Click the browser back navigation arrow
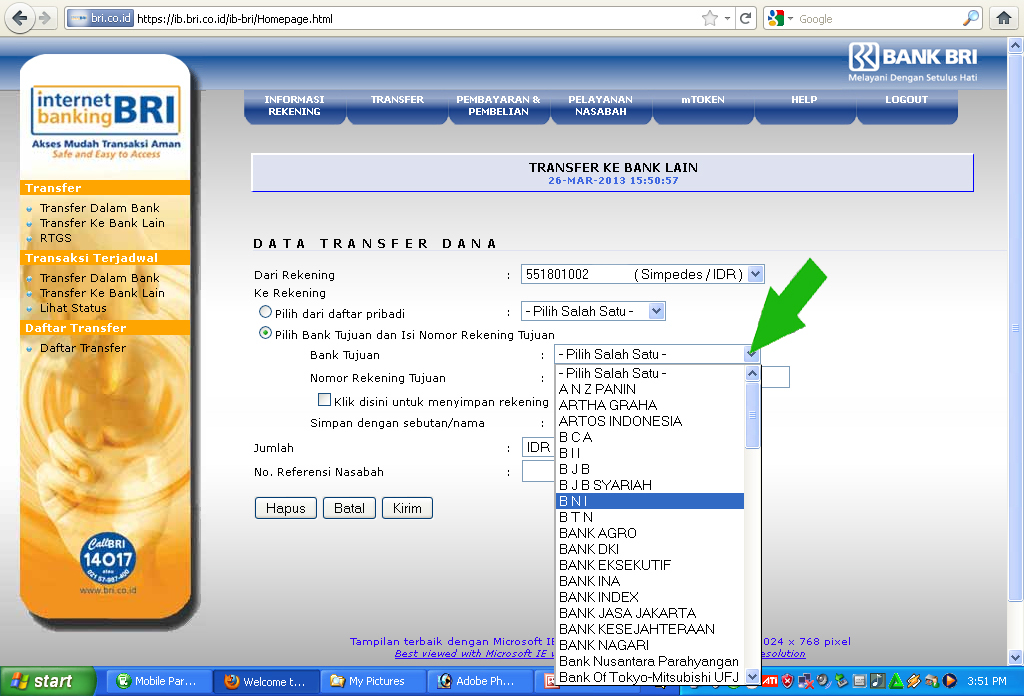1024x696 pixels. pos(18,17)
